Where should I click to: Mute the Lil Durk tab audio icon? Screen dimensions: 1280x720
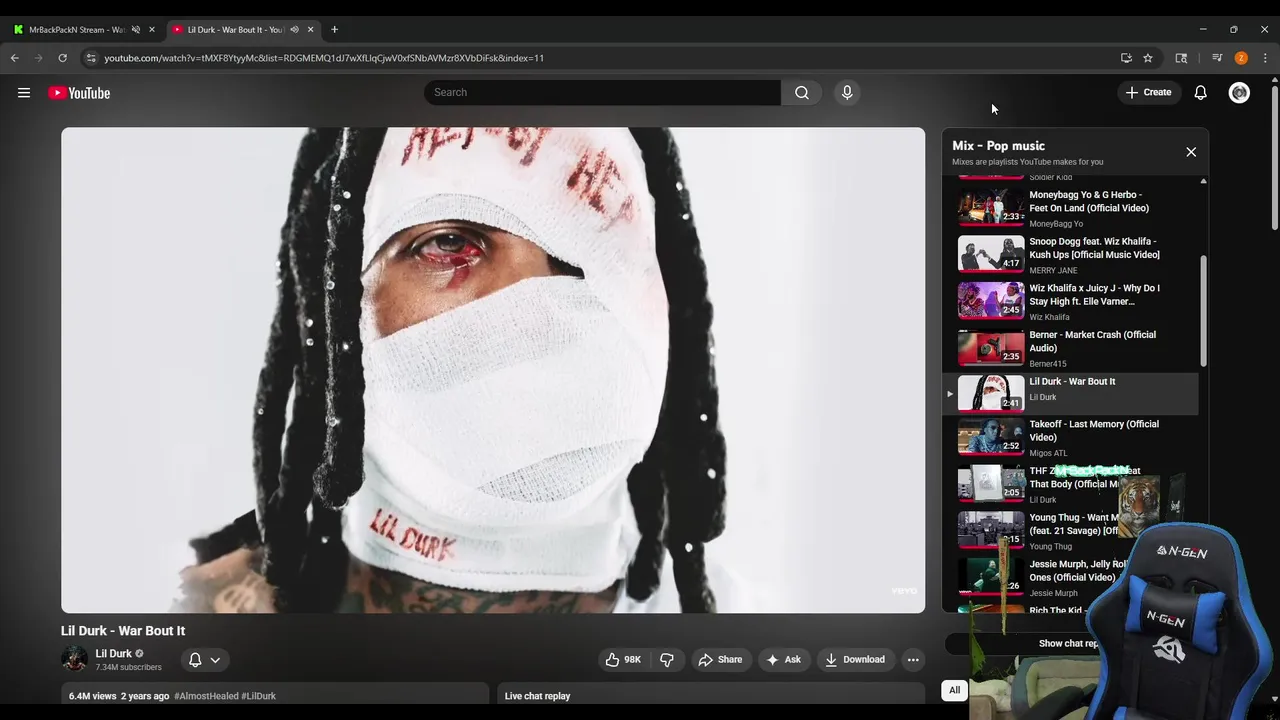click(294, 29)
